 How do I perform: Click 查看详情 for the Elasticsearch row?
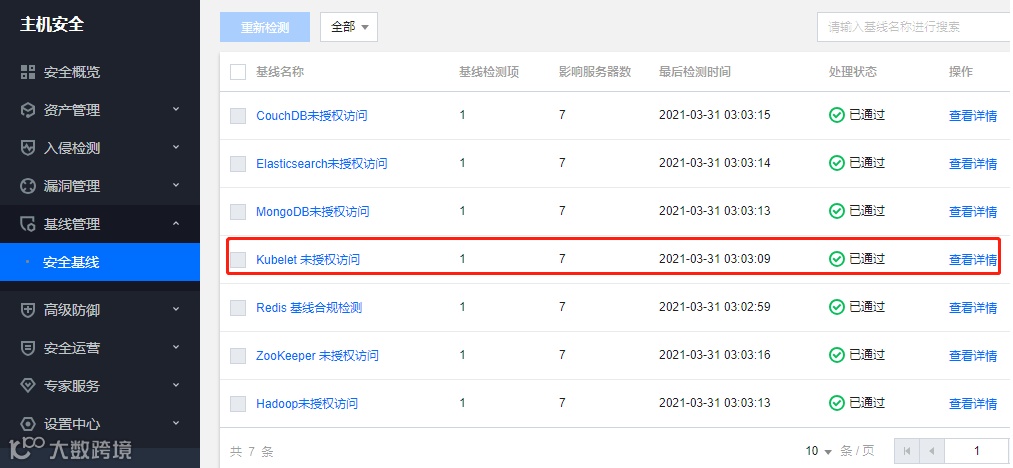coord(973,164)
